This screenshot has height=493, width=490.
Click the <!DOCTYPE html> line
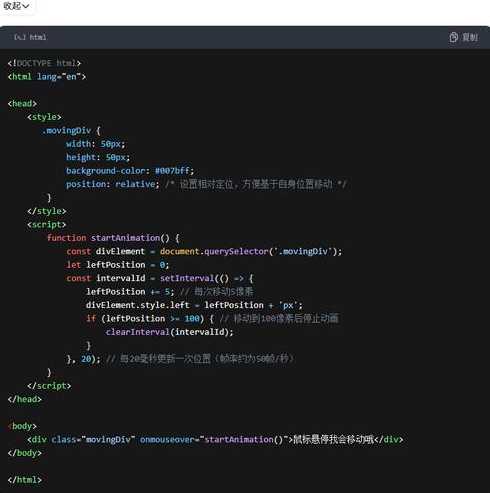[44, 63]
